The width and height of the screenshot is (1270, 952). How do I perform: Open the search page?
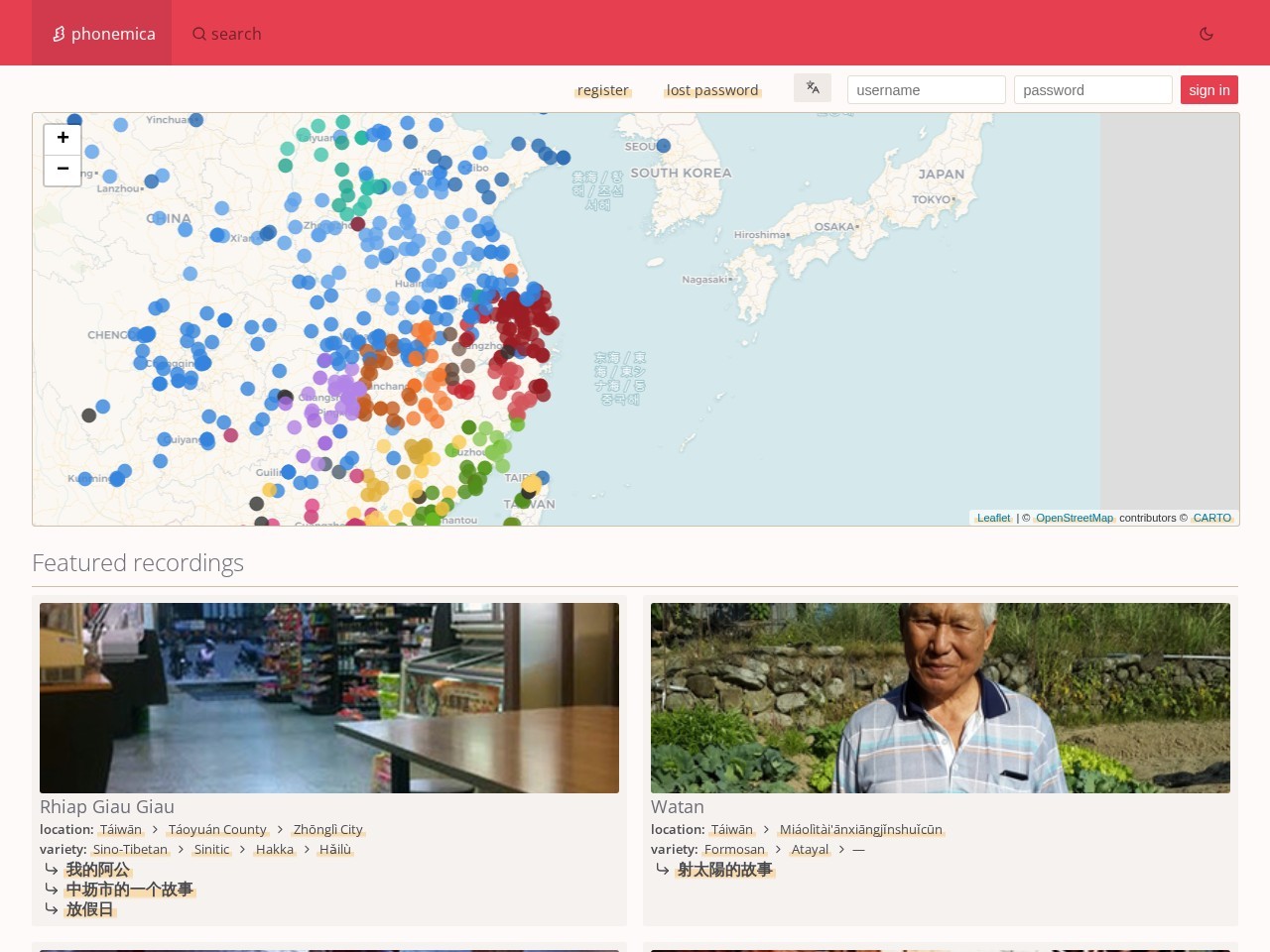coord(227,34)
